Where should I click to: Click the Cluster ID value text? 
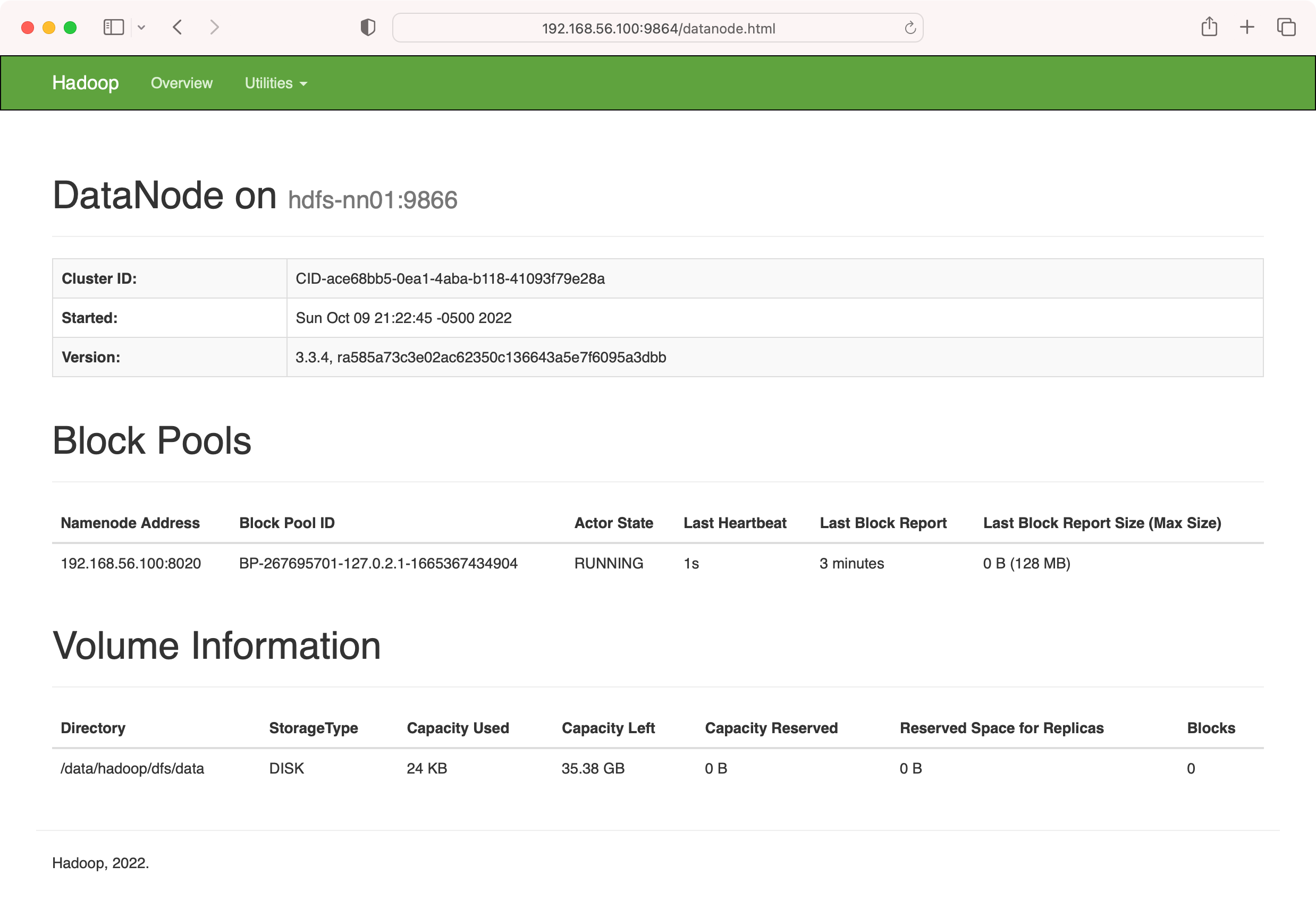tap(450, 278)
